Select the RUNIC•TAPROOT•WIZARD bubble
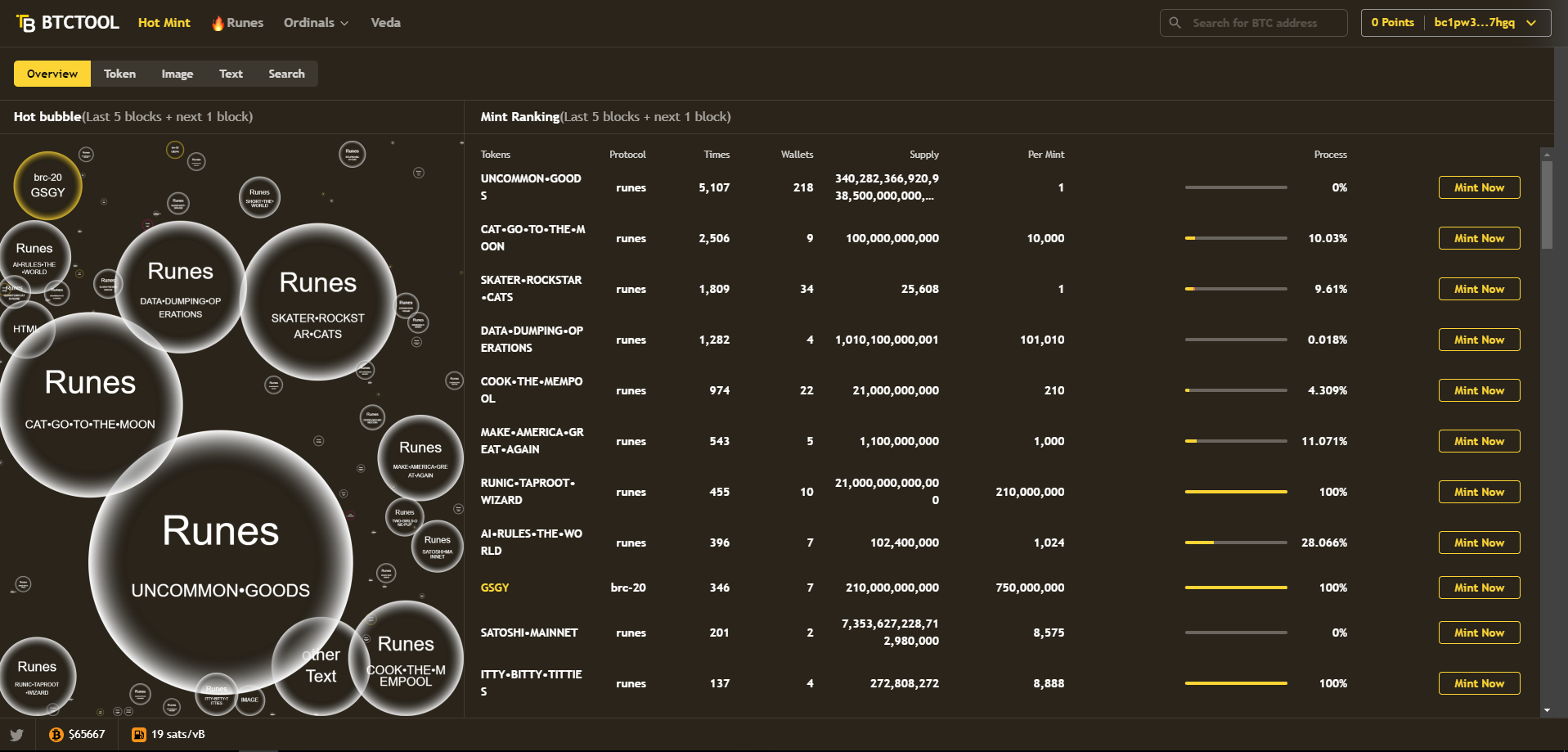The height and width of the screenshot is (752, 1568). click(37, 677)
